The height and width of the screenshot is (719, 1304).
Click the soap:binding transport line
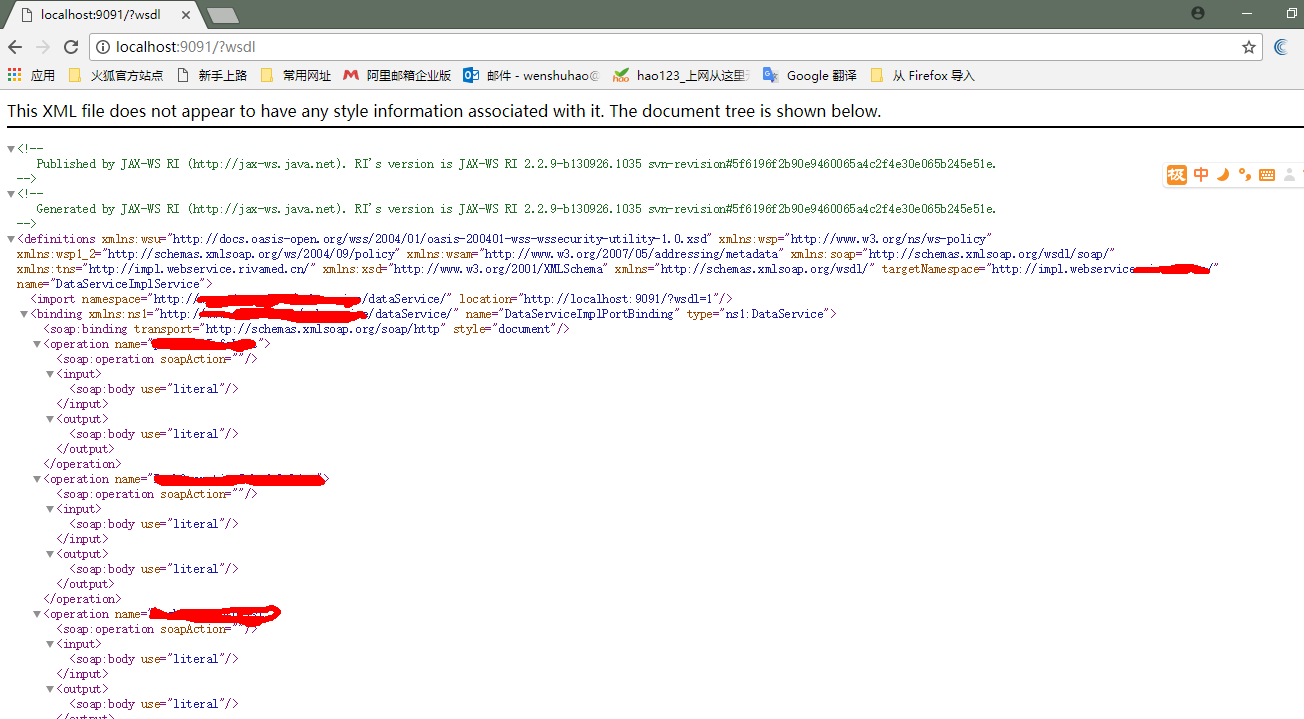coord(306,329)
